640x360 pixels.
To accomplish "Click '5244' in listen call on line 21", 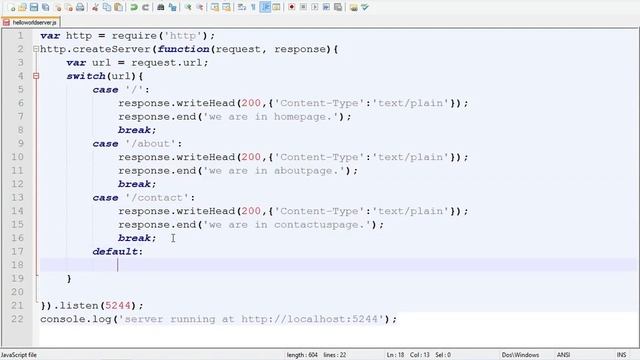I will point(118,306).
